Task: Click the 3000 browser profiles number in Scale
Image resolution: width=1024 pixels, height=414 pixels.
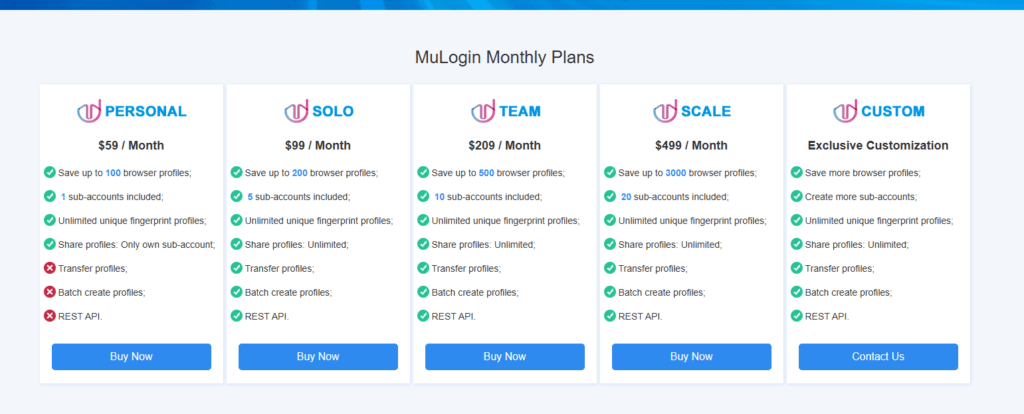Action: coord(675,172)
